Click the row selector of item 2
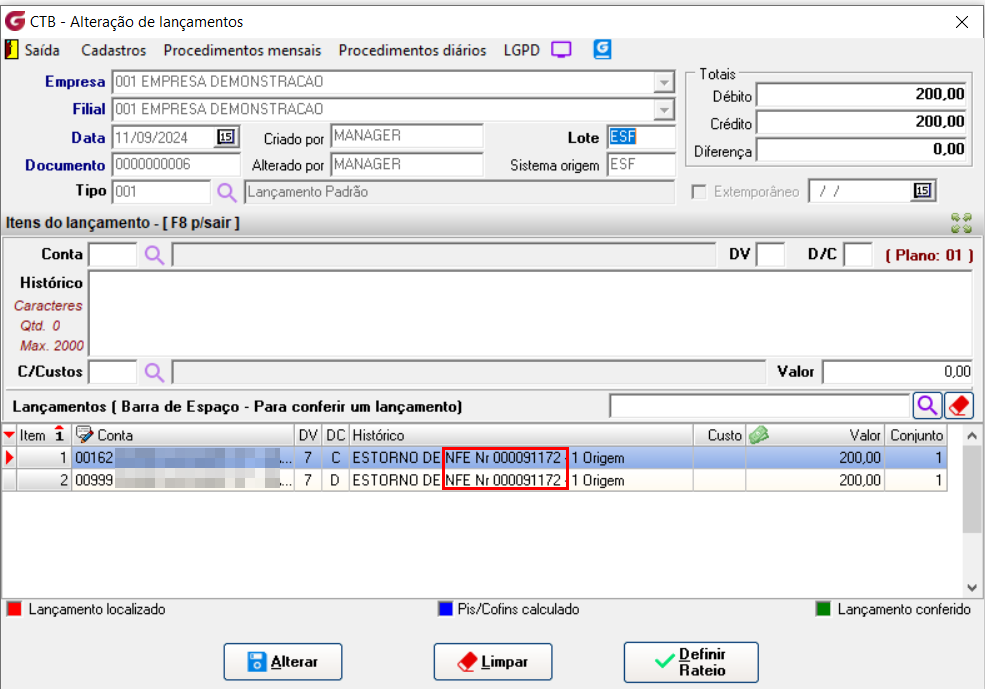 point(9,480)
